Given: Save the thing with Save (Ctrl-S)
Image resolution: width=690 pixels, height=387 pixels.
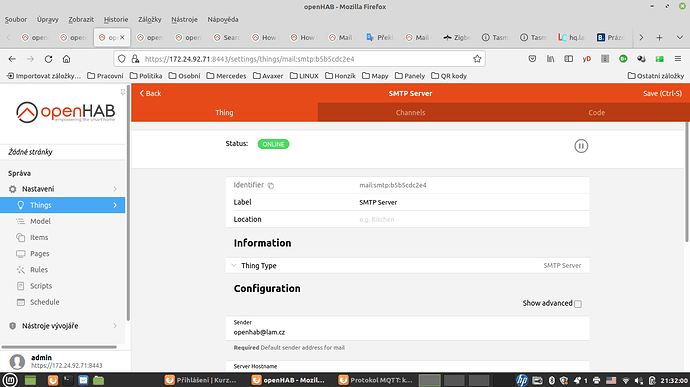Looking at the screenshot, I should click(662, 93).
